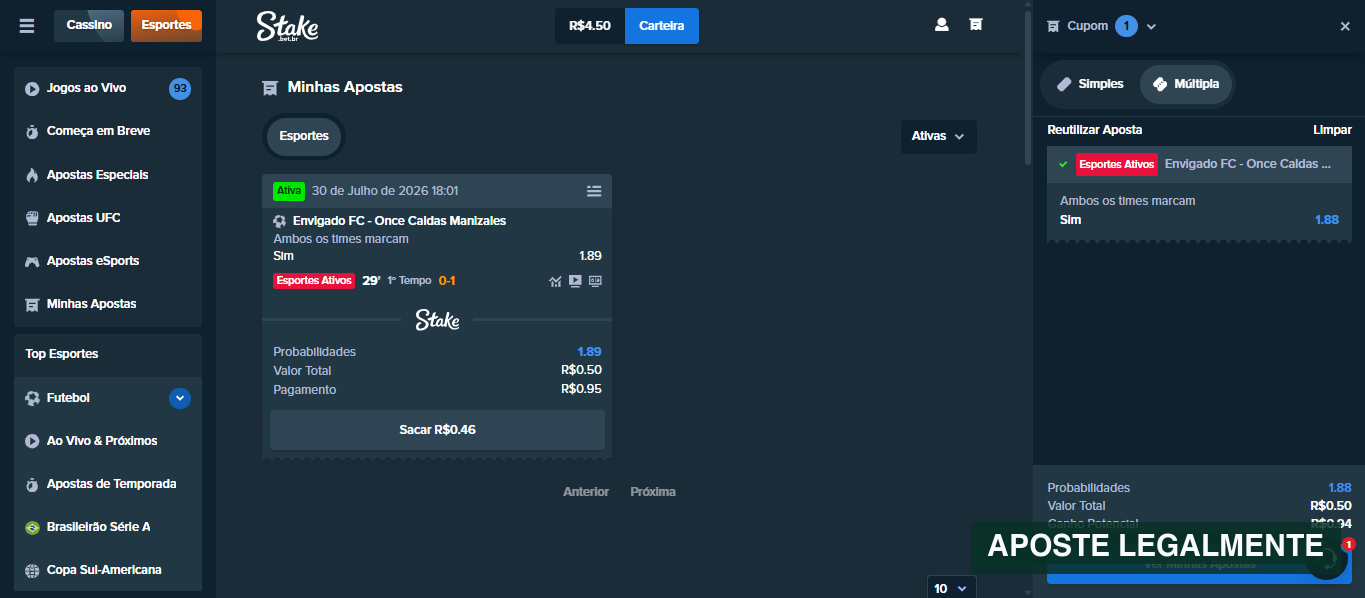Image resolution: width=1365 pixels, height=598 pixels.
Task: Open the bet slip icon in header
Action: tap(976, 25)
